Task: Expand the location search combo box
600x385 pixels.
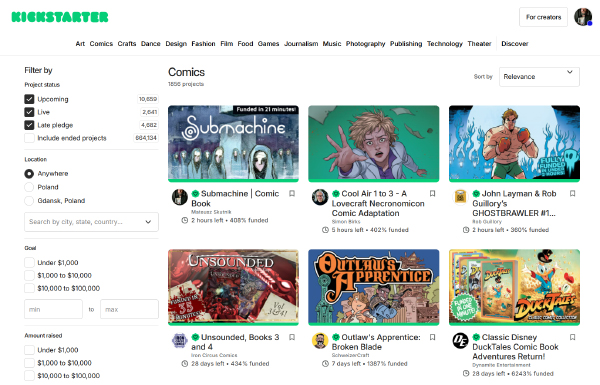Action: pos(91,222)
